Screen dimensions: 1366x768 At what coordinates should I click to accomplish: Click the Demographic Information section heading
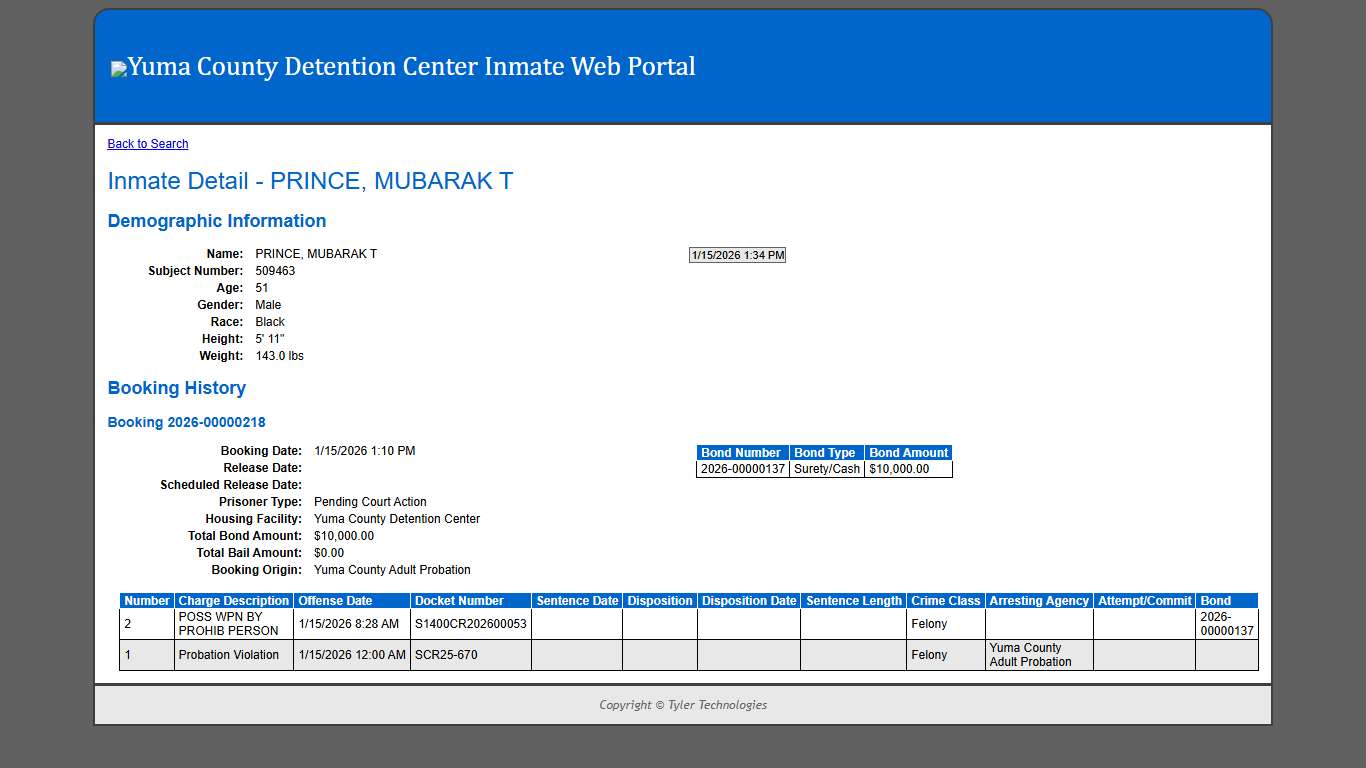216,221
